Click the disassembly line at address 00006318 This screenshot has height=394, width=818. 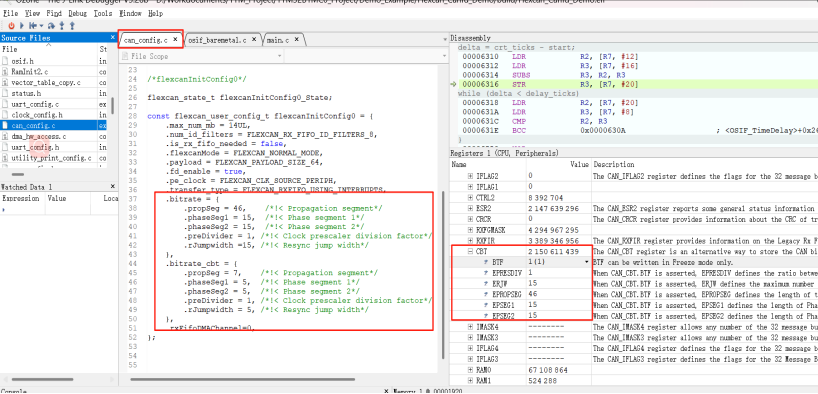pyautogui.click(x=637, y=102)
